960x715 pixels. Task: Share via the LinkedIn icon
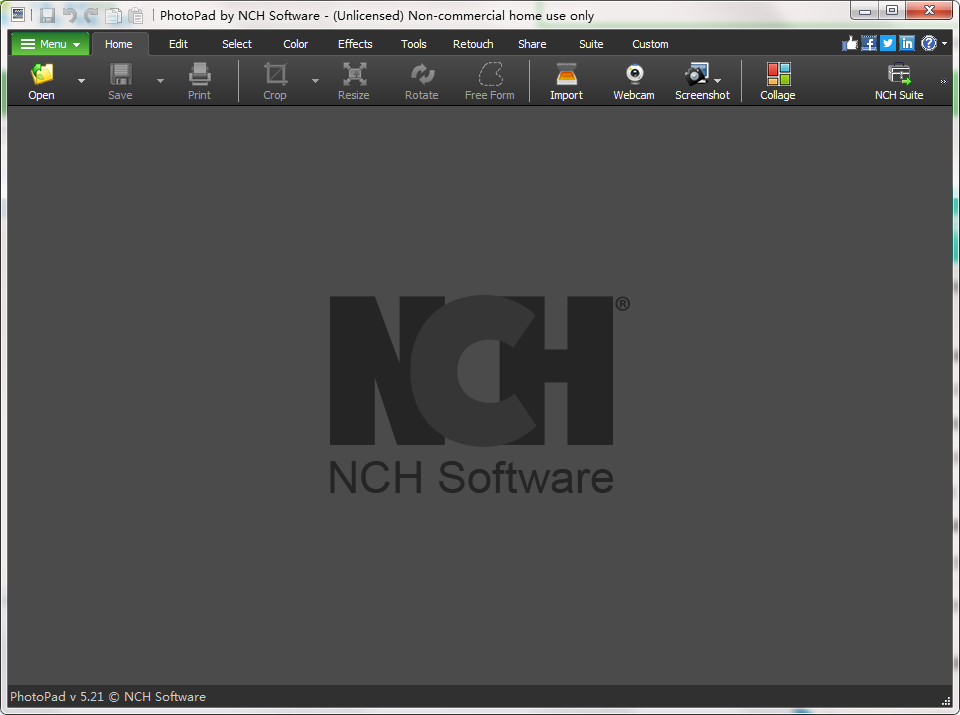907,43
